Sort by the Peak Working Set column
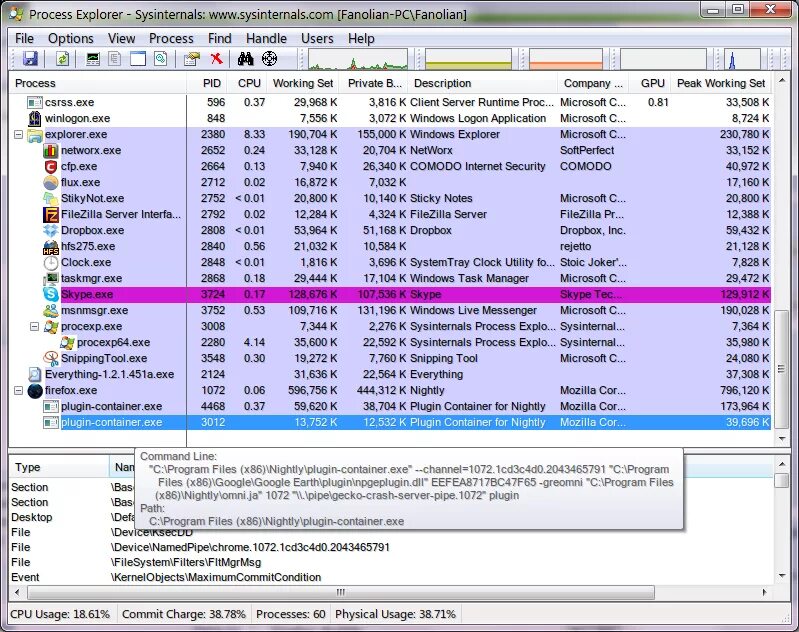Screen dimensions: 799x632 [x=721, y=83]
